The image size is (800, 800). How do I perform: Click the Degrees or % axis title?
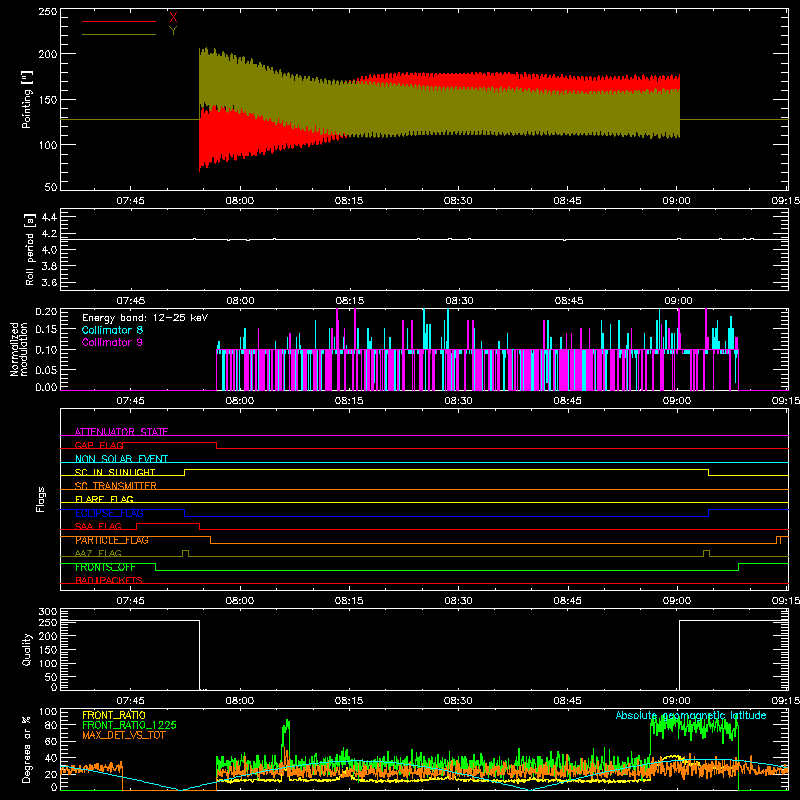tap(27, 749)
